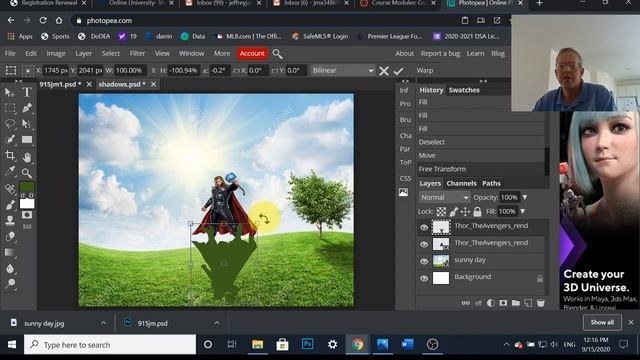Open the image panel icon in sidebar

tap(403, 192)
